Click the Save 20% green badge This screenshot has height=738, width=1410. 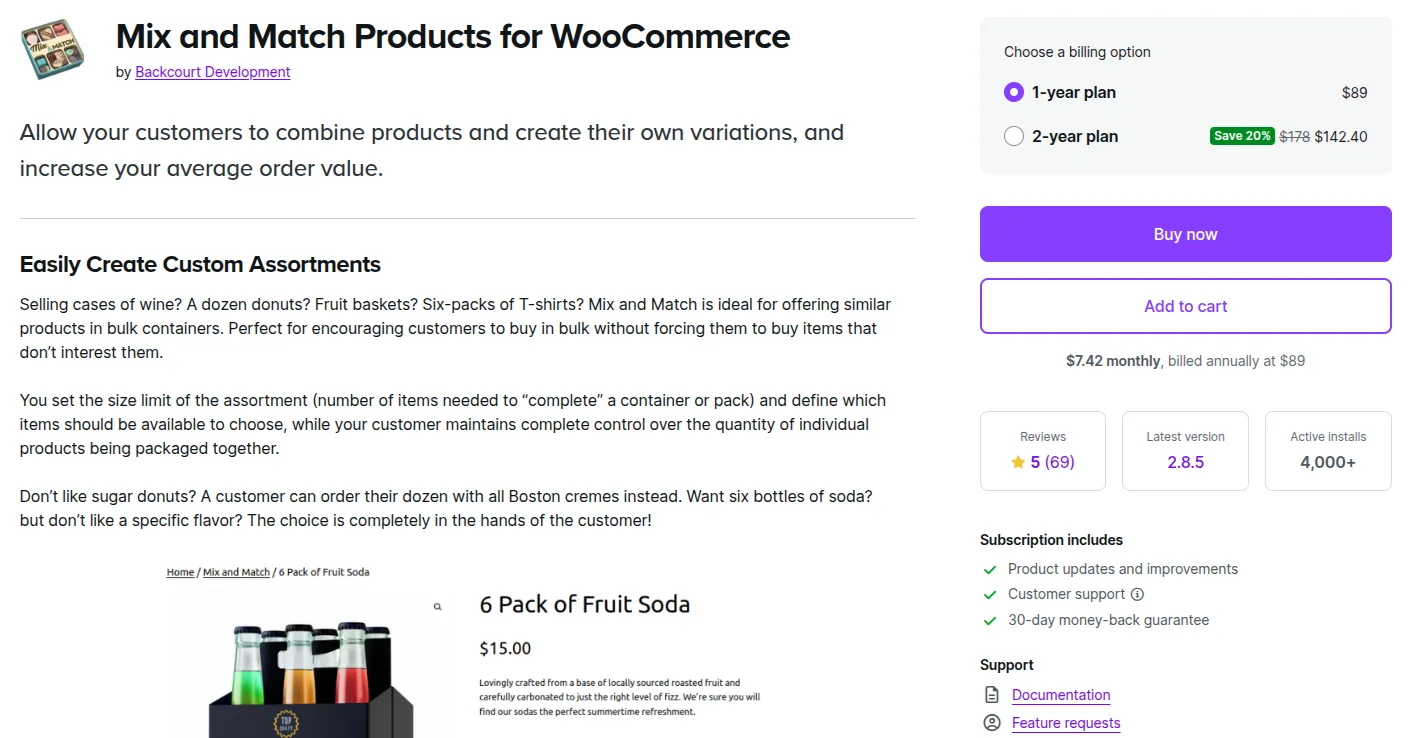click(1241, 136)
